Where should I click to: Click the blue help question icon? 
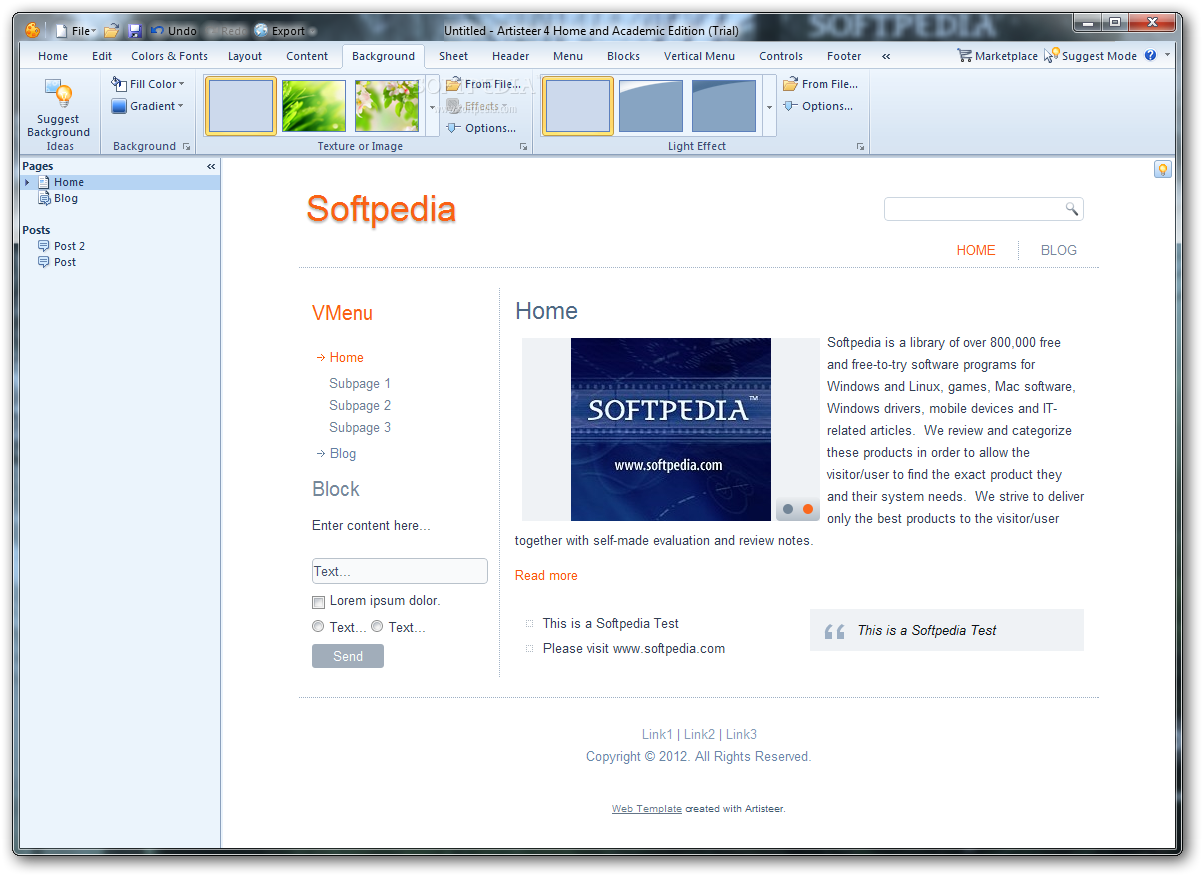pos(1150,56)
